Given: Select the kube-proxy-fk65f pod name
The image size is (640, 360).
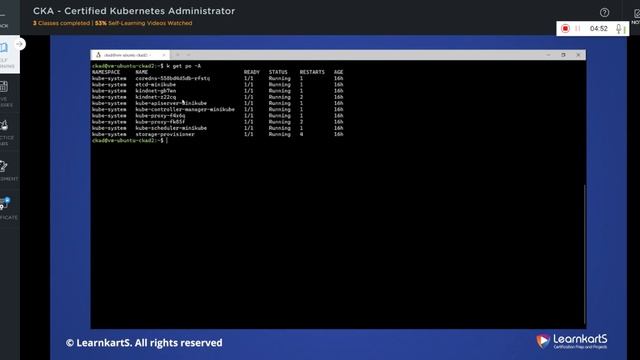Looking at the screenshot, I should coord(160,122).
